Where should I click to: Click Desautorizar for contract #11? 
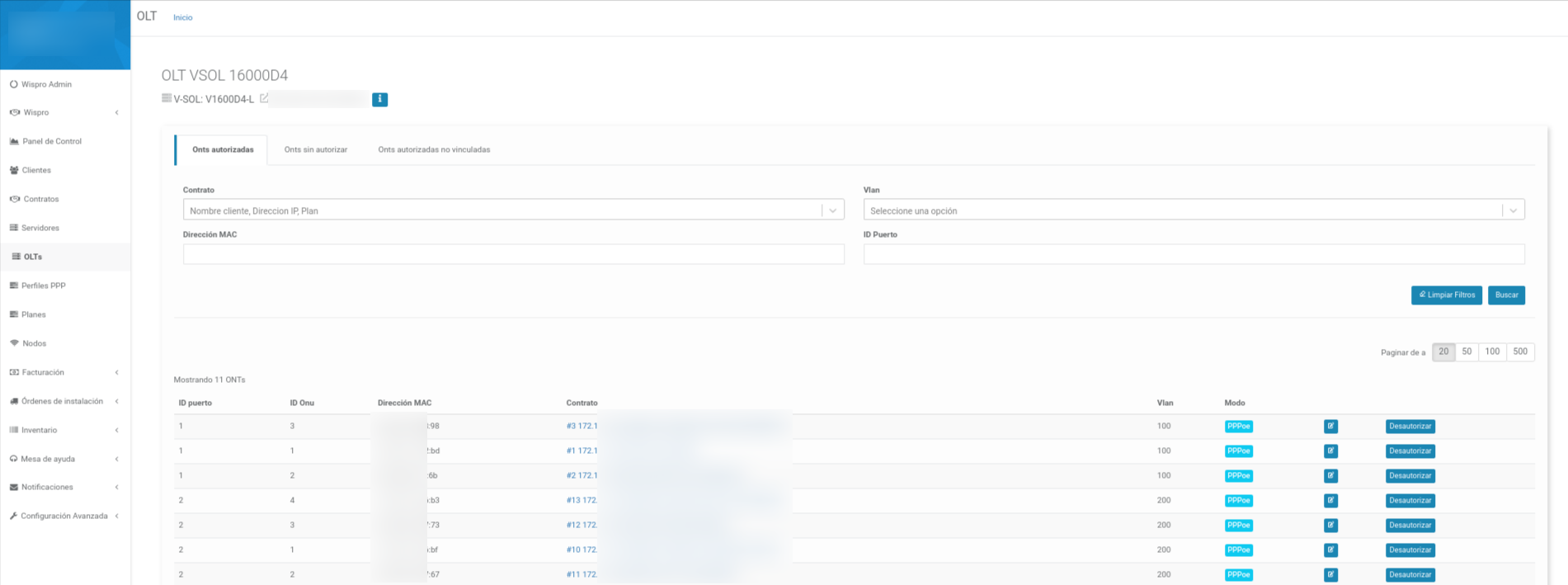click(x=1410, y=575)
